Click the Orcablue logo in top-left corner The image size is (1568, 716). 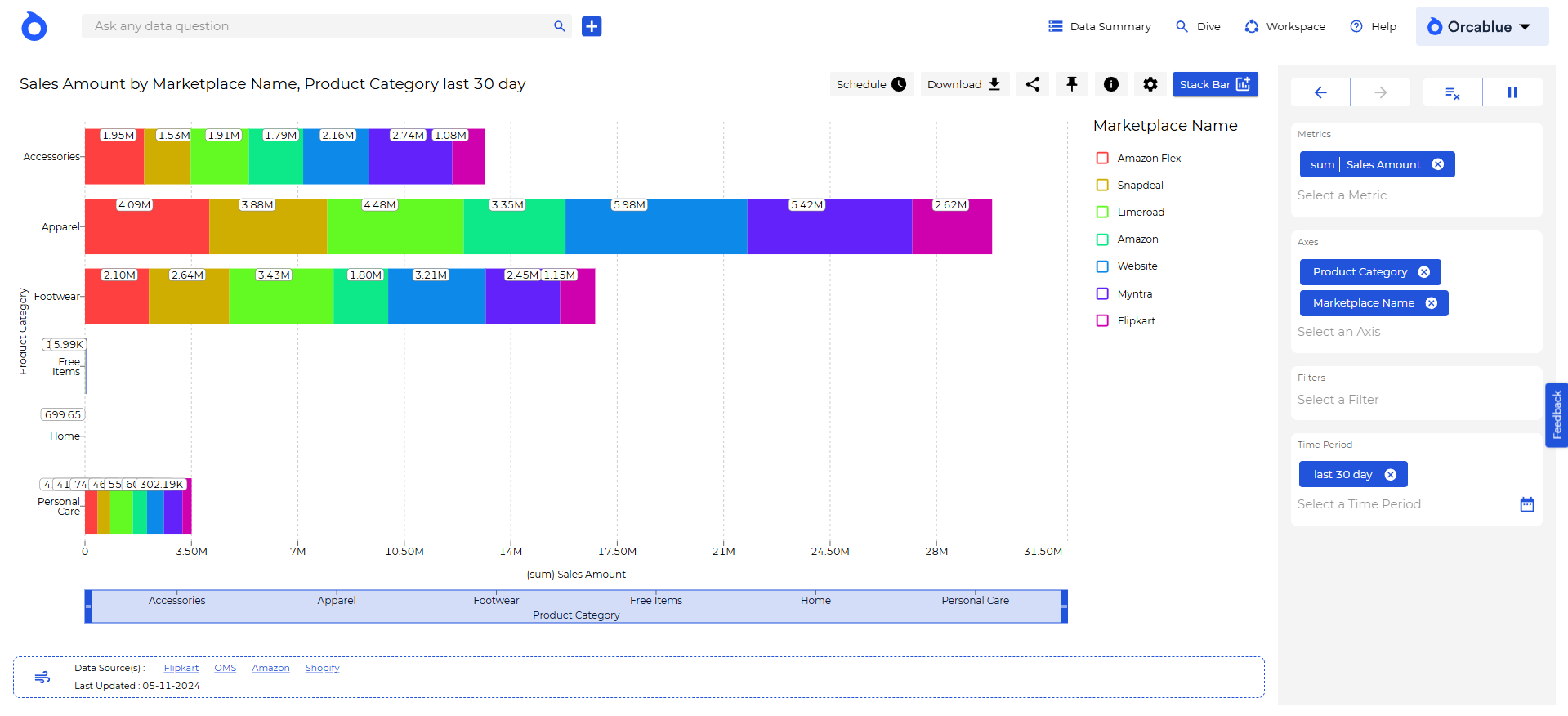click(34, 26)
